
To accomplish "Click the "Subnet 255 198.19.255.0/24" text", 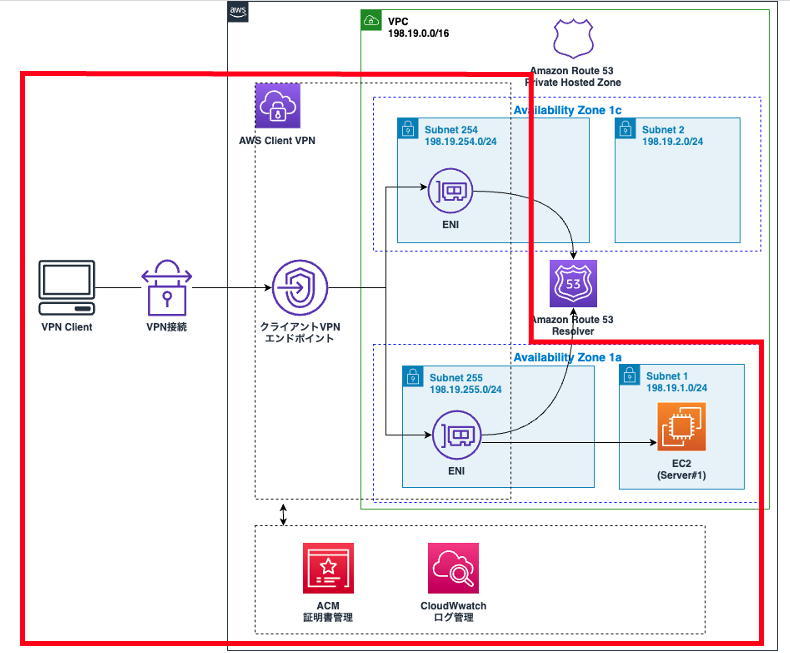I will (x=466, y=383).
